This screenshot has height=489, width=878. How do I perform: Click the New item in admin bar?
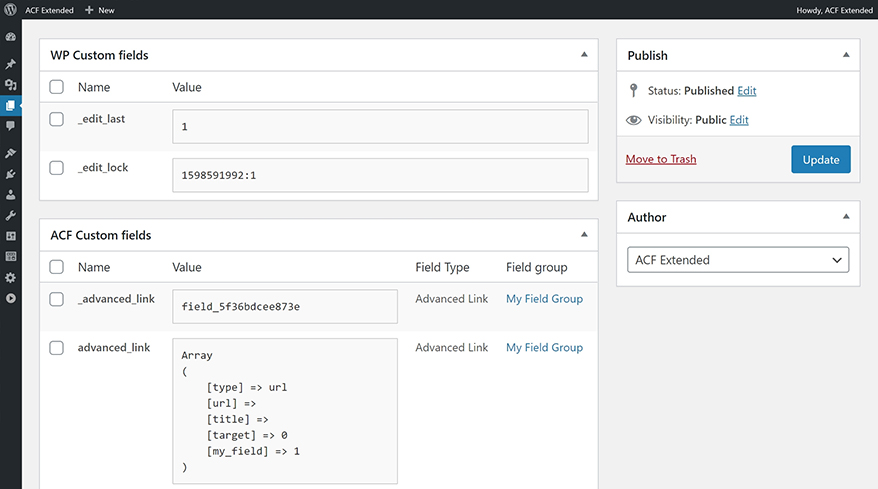[x=100, y=10]
